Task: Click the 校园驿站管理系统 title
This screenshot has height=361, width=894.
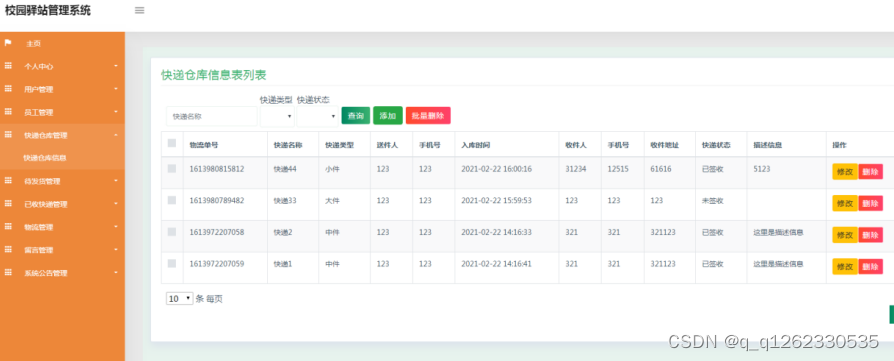Action: [48, 10]
